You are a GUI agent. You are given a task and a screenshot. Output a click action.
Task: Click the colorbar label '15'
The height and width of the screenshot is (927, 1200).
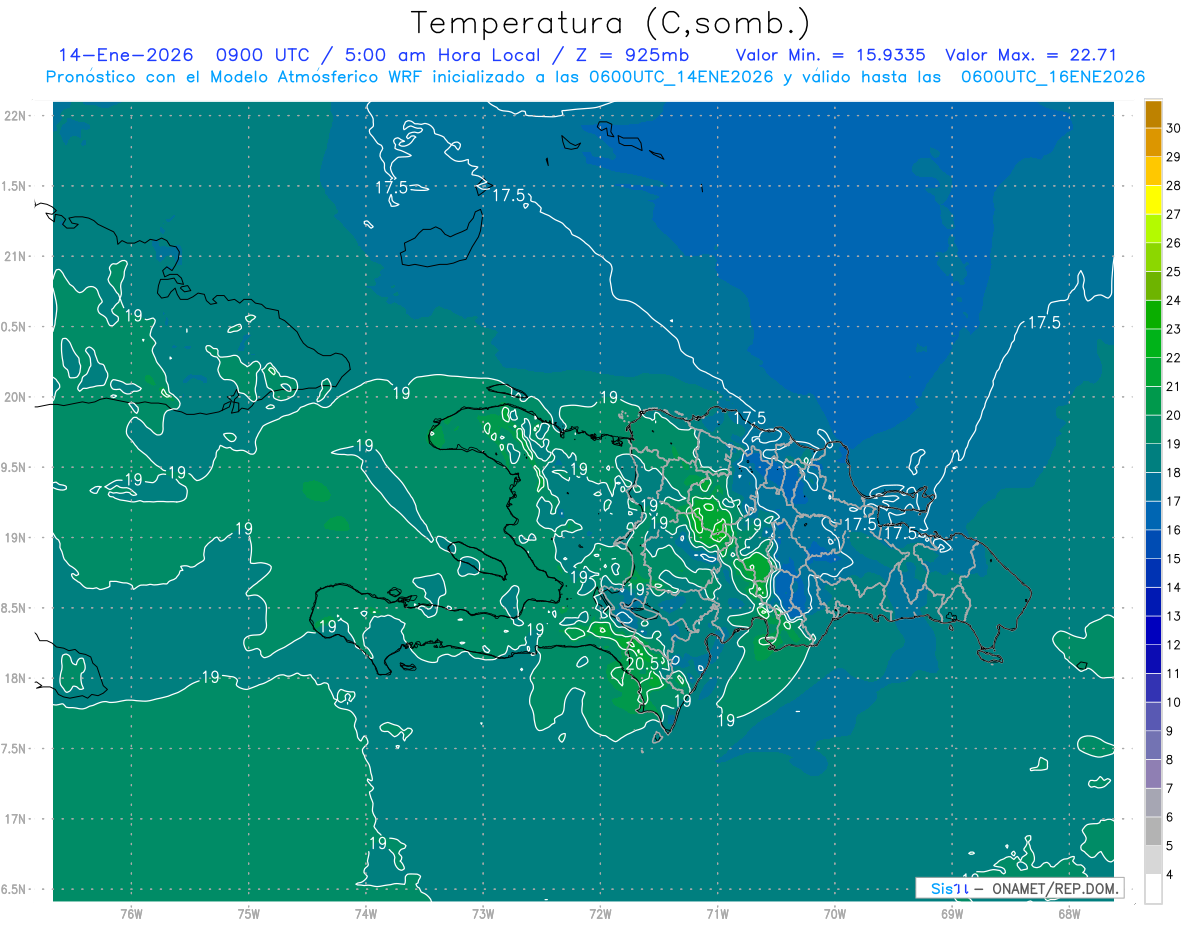click(1174, 559)
